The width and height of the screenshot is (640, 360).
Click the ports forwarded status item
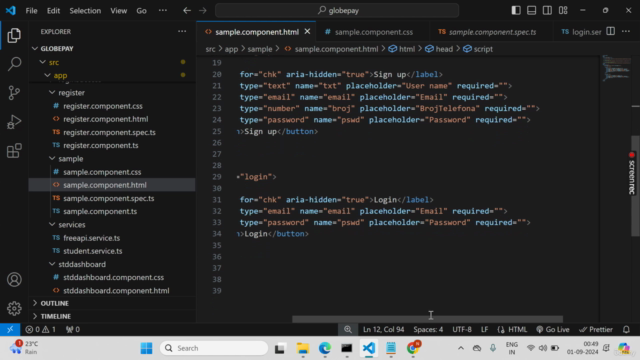click(73, 329)
